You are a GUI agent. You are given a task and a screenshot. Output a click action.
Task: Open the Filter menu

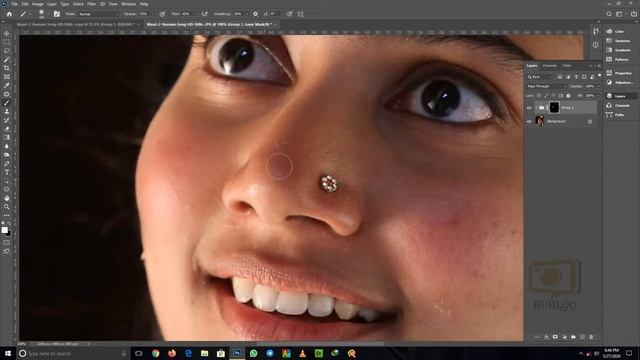pos(91,4)
